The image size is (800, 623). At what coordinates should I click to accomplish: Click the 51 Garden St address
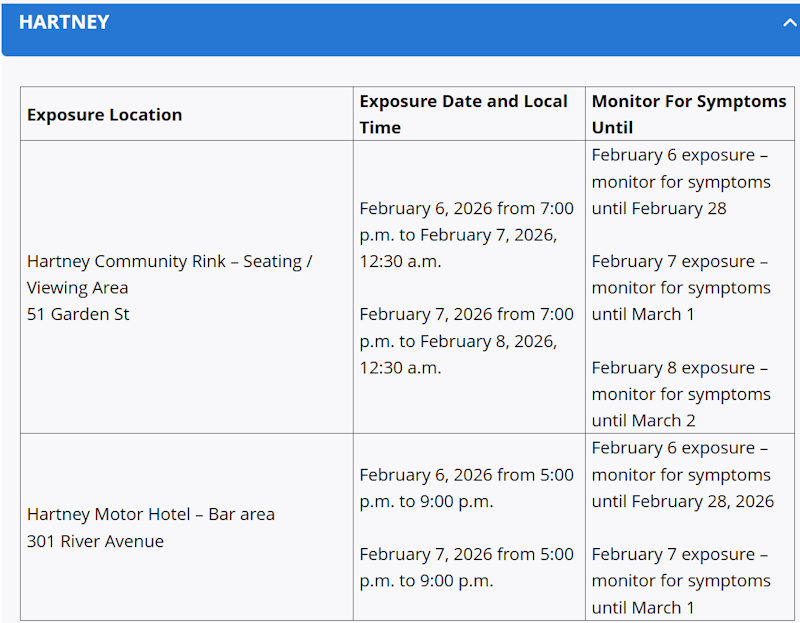click(78, 314)
